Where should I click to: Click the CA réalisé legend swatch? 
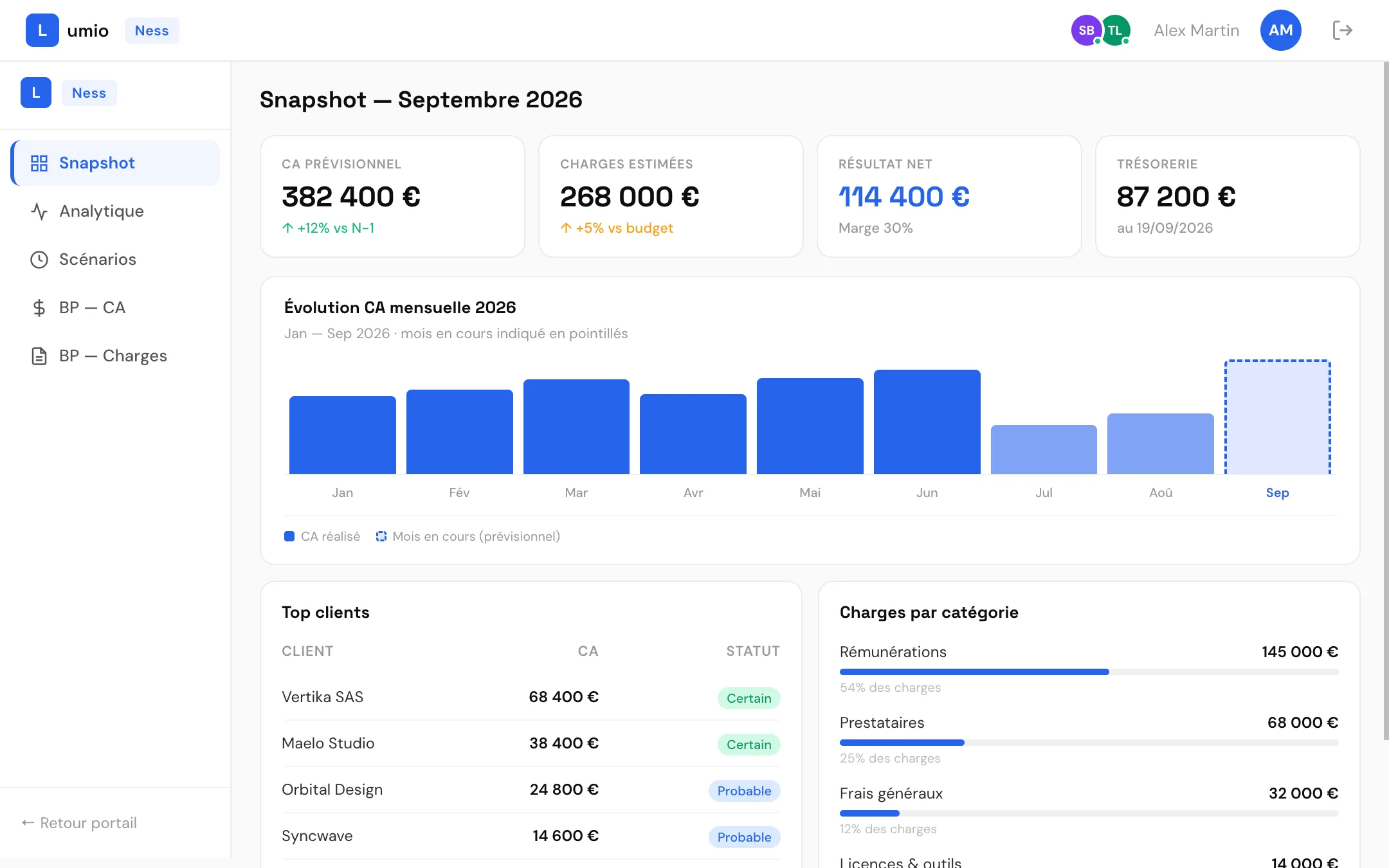(x=289, y=536)
